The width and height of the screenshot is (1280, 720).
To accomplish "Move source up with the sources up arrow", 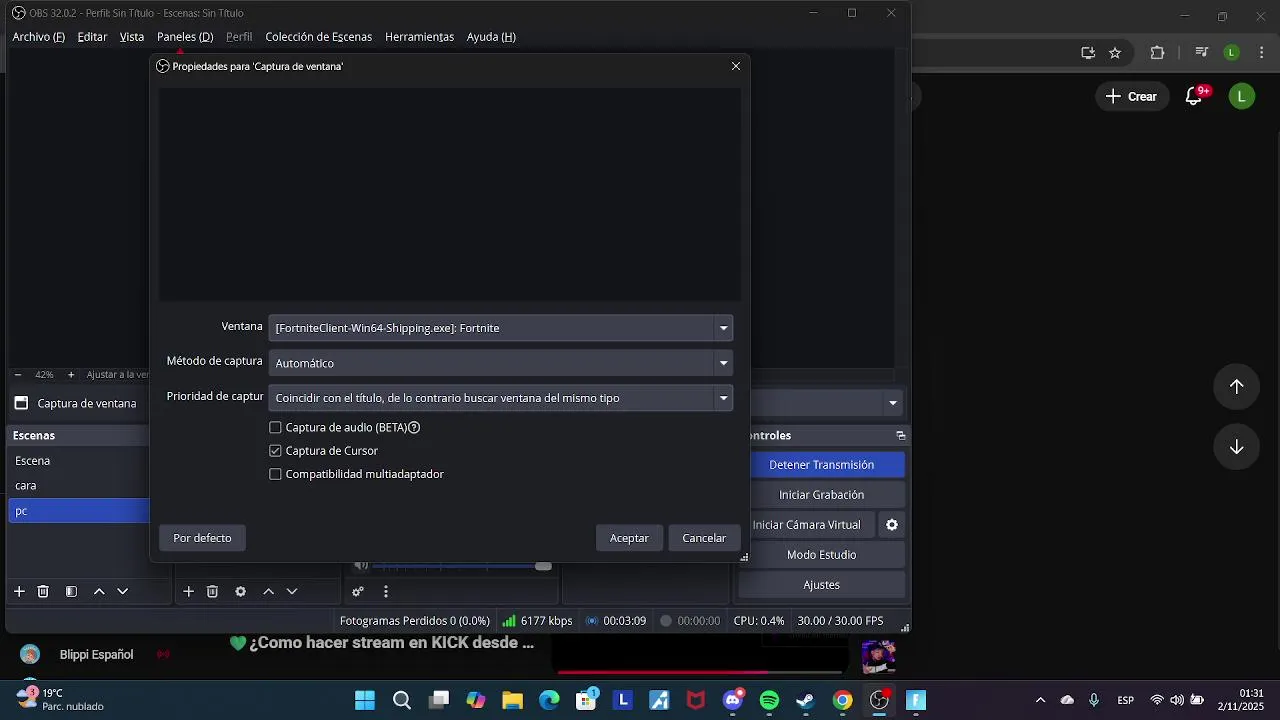I will point(268,591).
